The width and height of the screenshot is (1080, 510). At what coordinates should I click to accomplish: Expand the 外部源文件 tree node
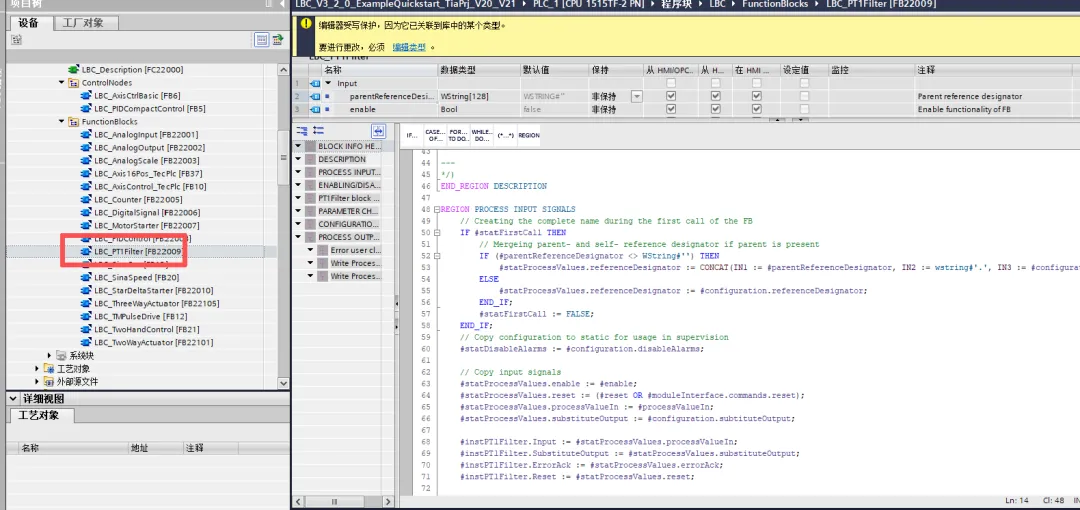37,381
